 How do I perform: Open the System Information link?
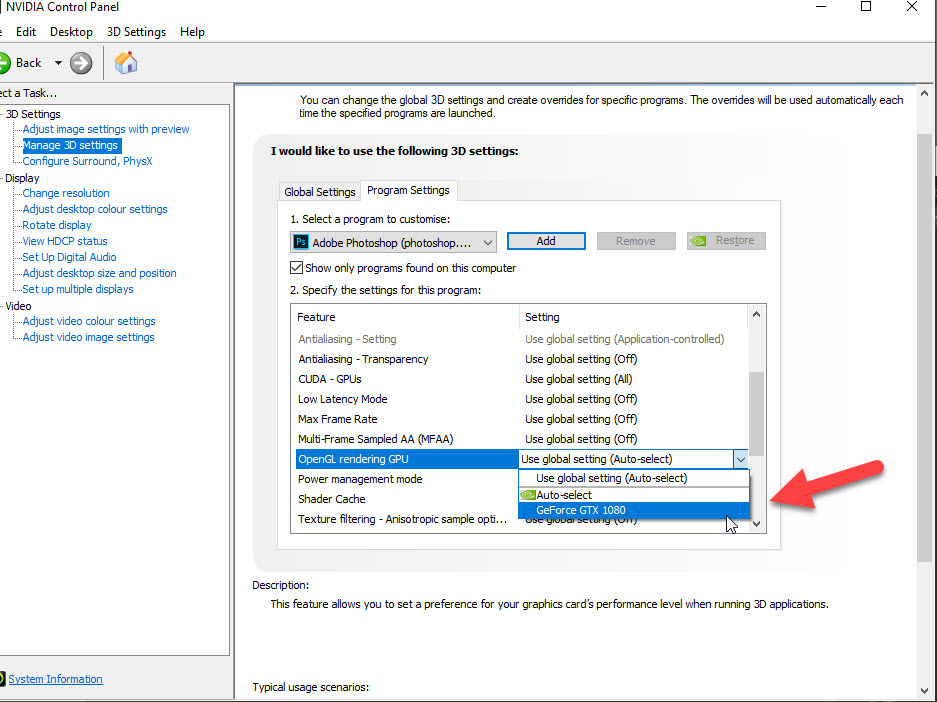point(55,679)
